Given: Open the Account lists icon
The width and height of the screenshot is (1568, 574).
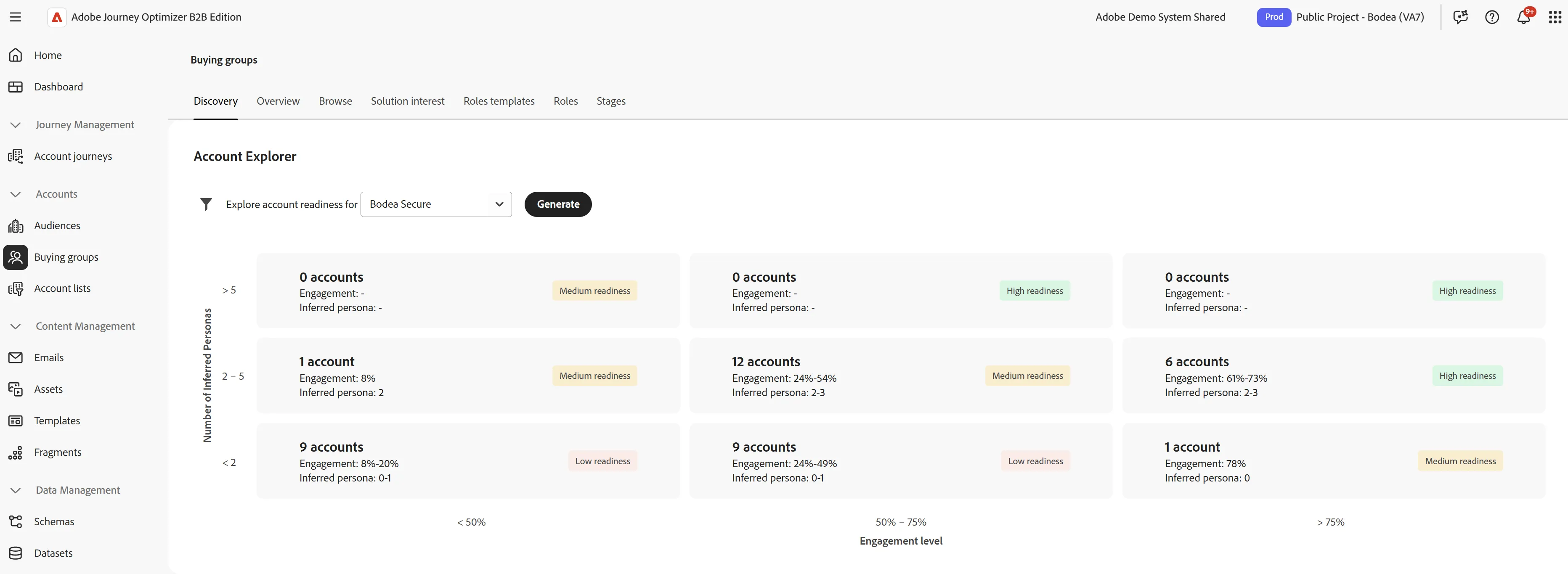Looking at the screenshot, I should point(16,288).
